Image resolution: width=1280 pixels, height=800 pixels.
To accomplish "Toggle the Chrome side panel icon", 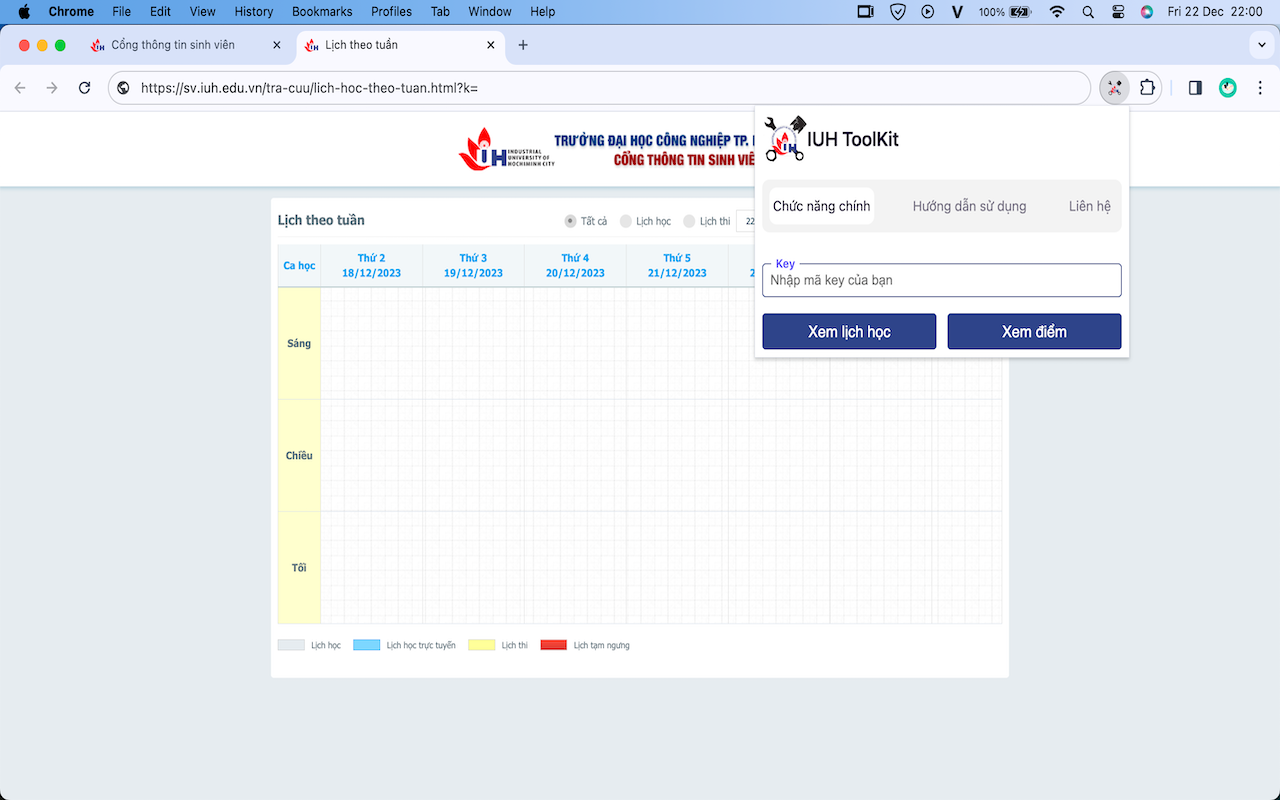I will click(1195, 88).
